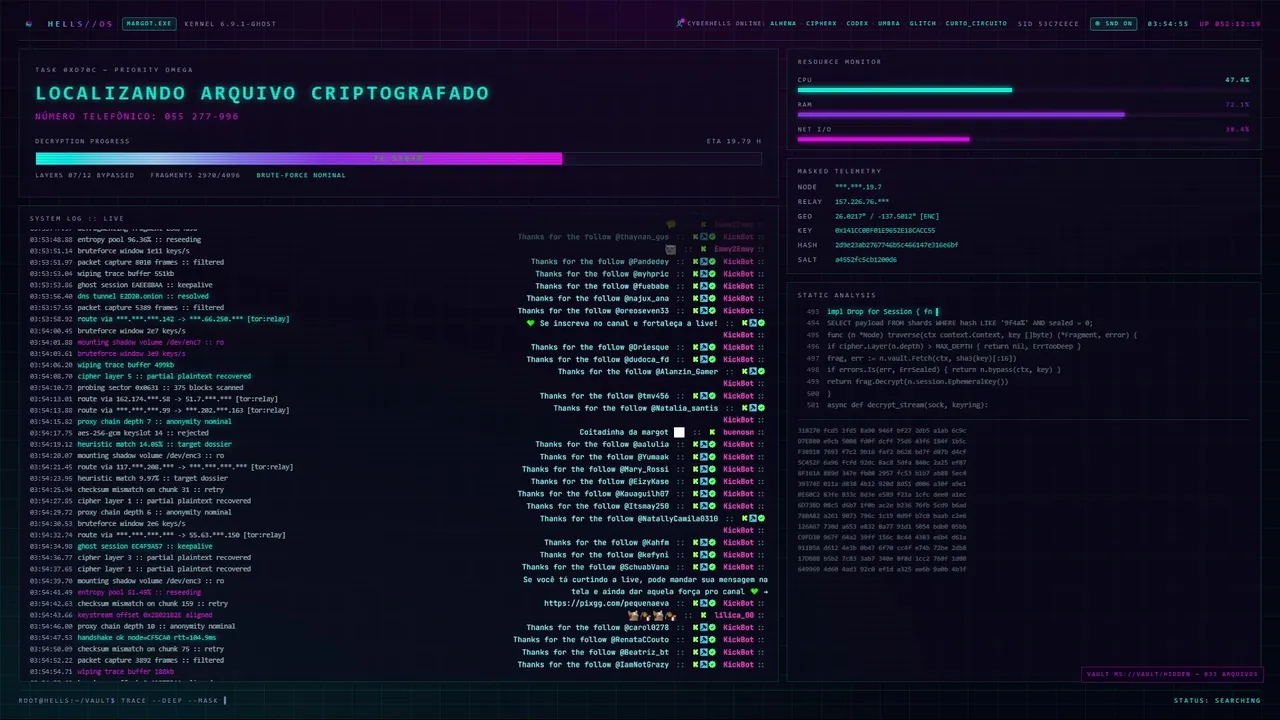Click Kick badge in @Pandedey follow row
The width and height of the screenshot is (1280, 720).
(x=696, y=262)
